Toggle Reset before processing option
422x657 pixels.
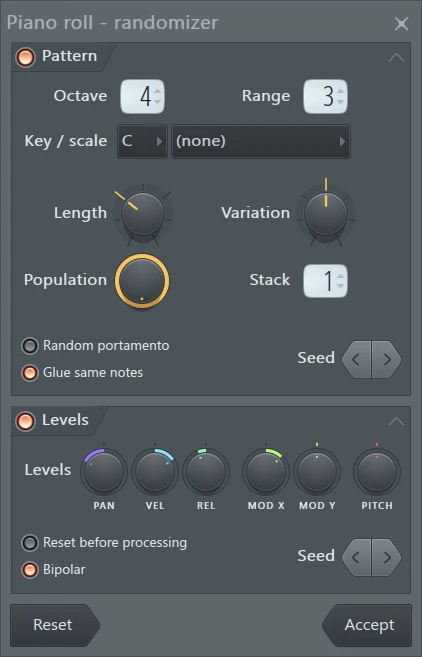click(x=30, y=543)
